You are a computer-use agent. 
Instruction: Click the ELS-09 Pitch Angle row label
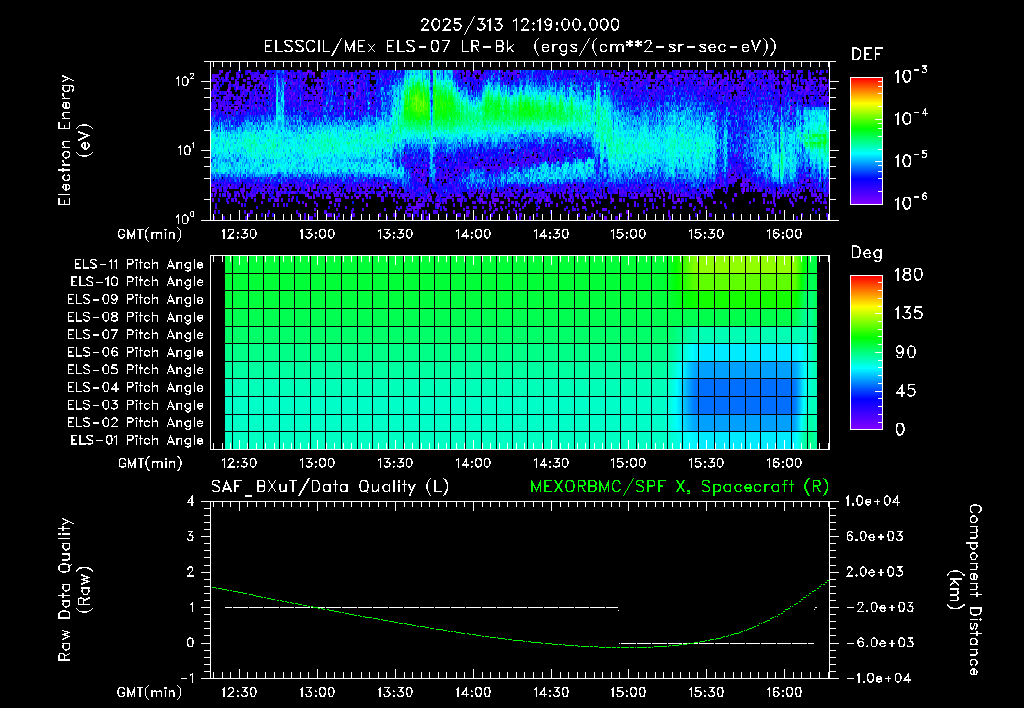(136, 300)
